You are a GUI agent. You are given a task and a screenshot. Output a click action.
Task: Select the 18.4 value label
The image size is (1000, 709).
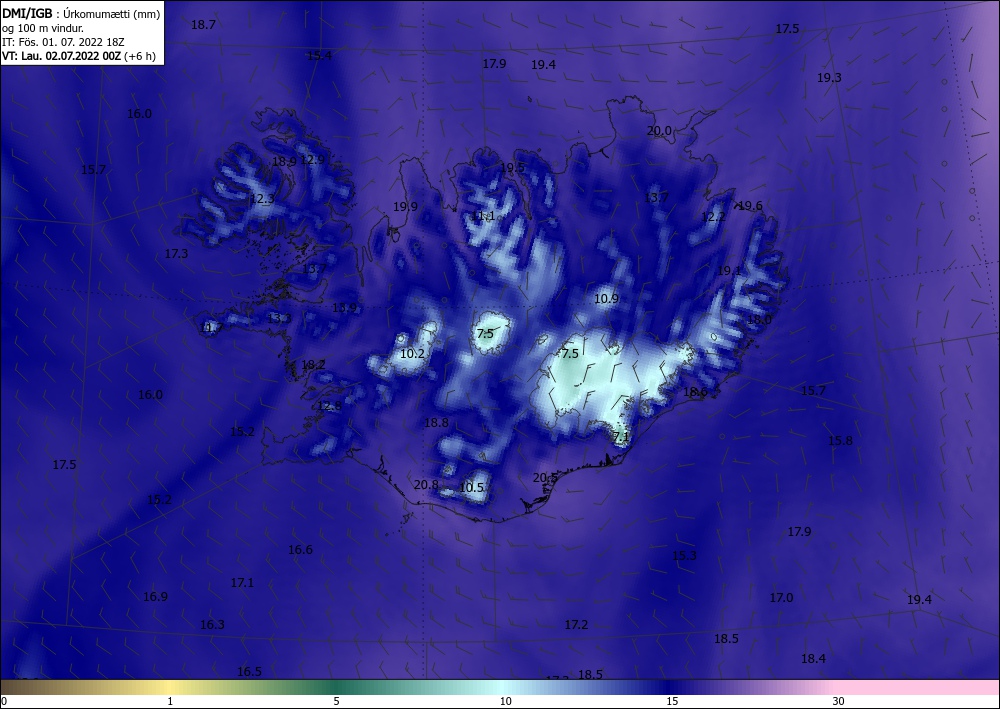[x=814, y=659]
